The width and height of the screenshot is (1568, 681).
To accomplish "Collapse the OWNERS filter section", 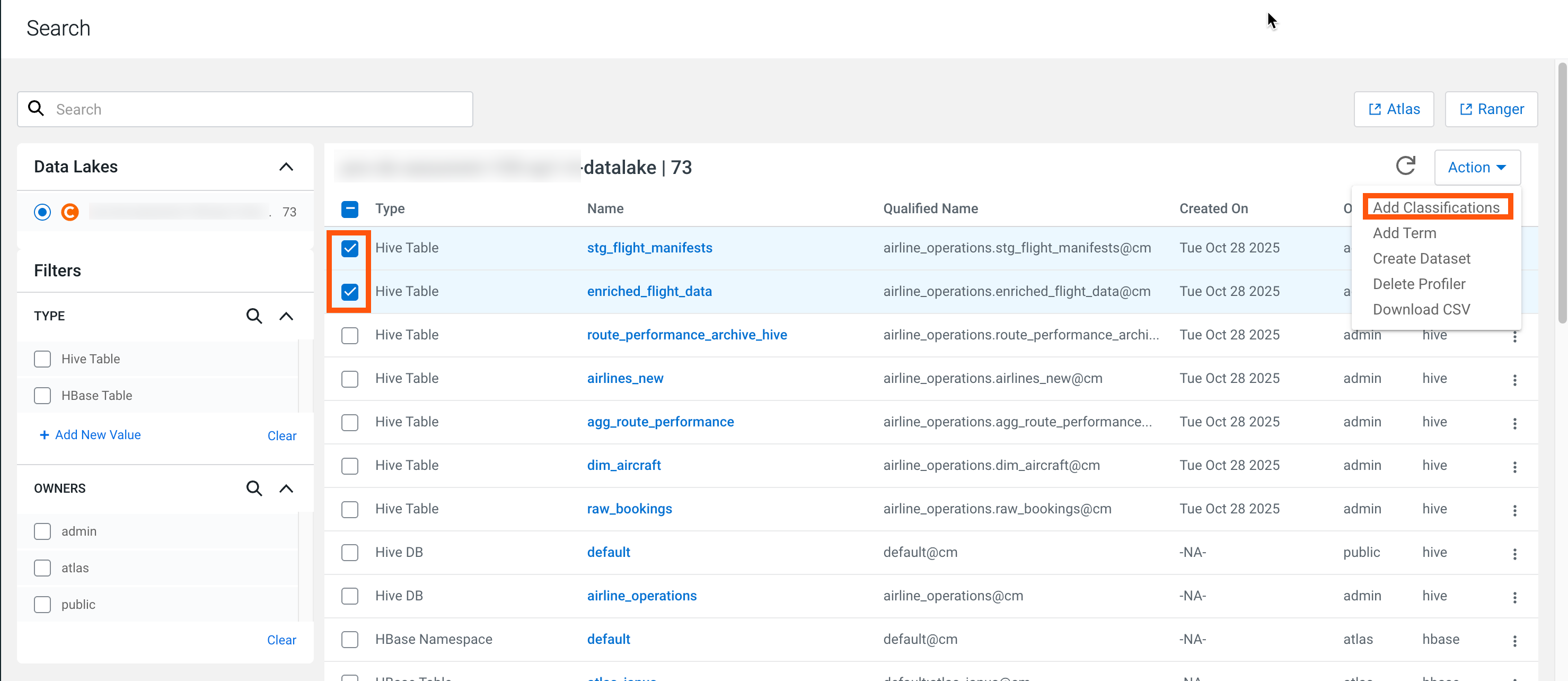I will tap(286, 488).
